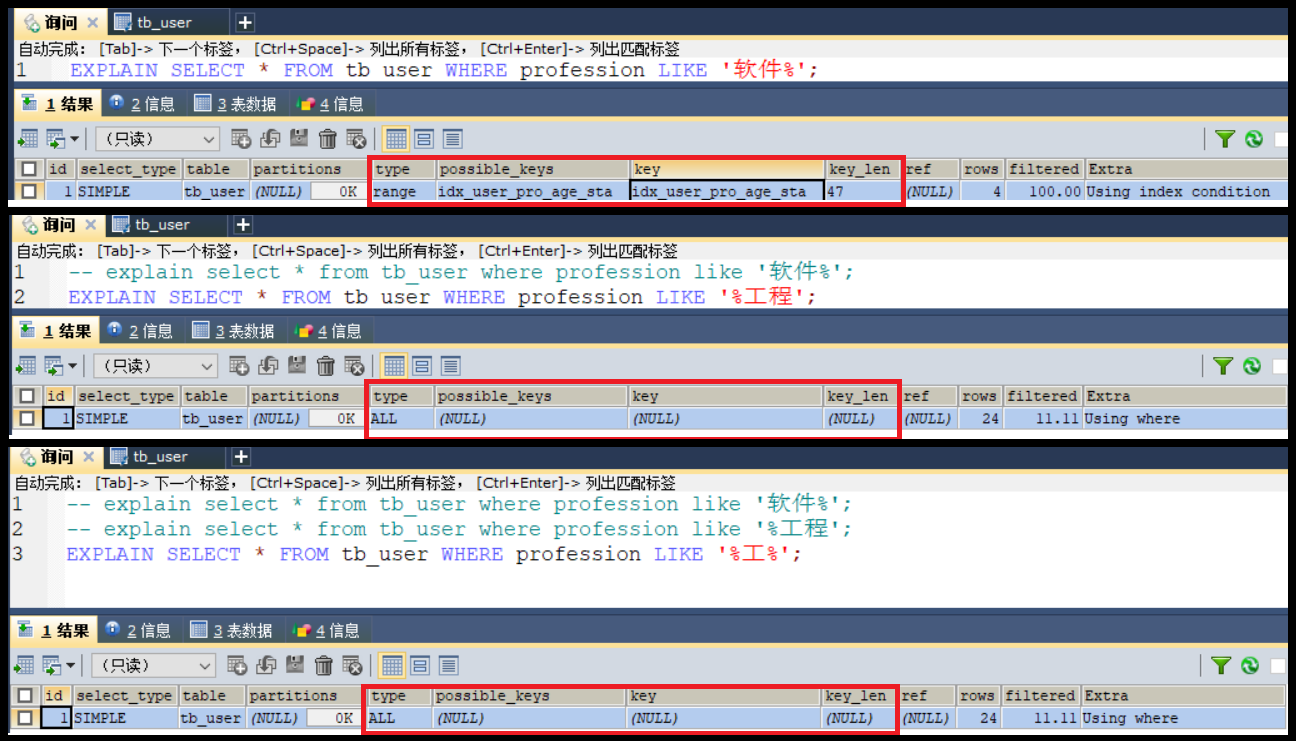Screen dimensions: 1297x741
Task: Click the green filter funnel in bottom panel
Action: (1220, 665)
